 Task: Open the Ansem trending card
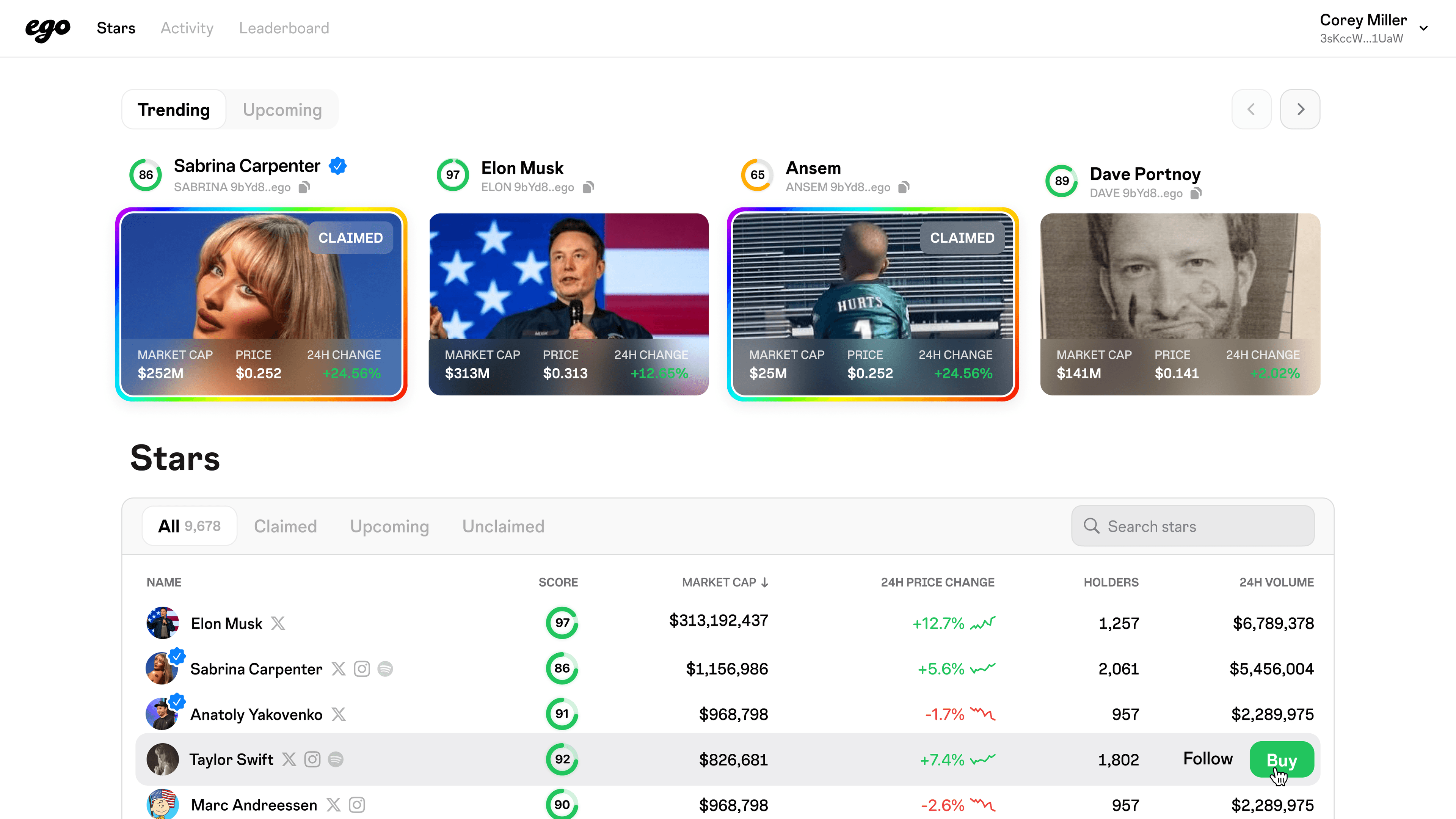pos(873,304)
